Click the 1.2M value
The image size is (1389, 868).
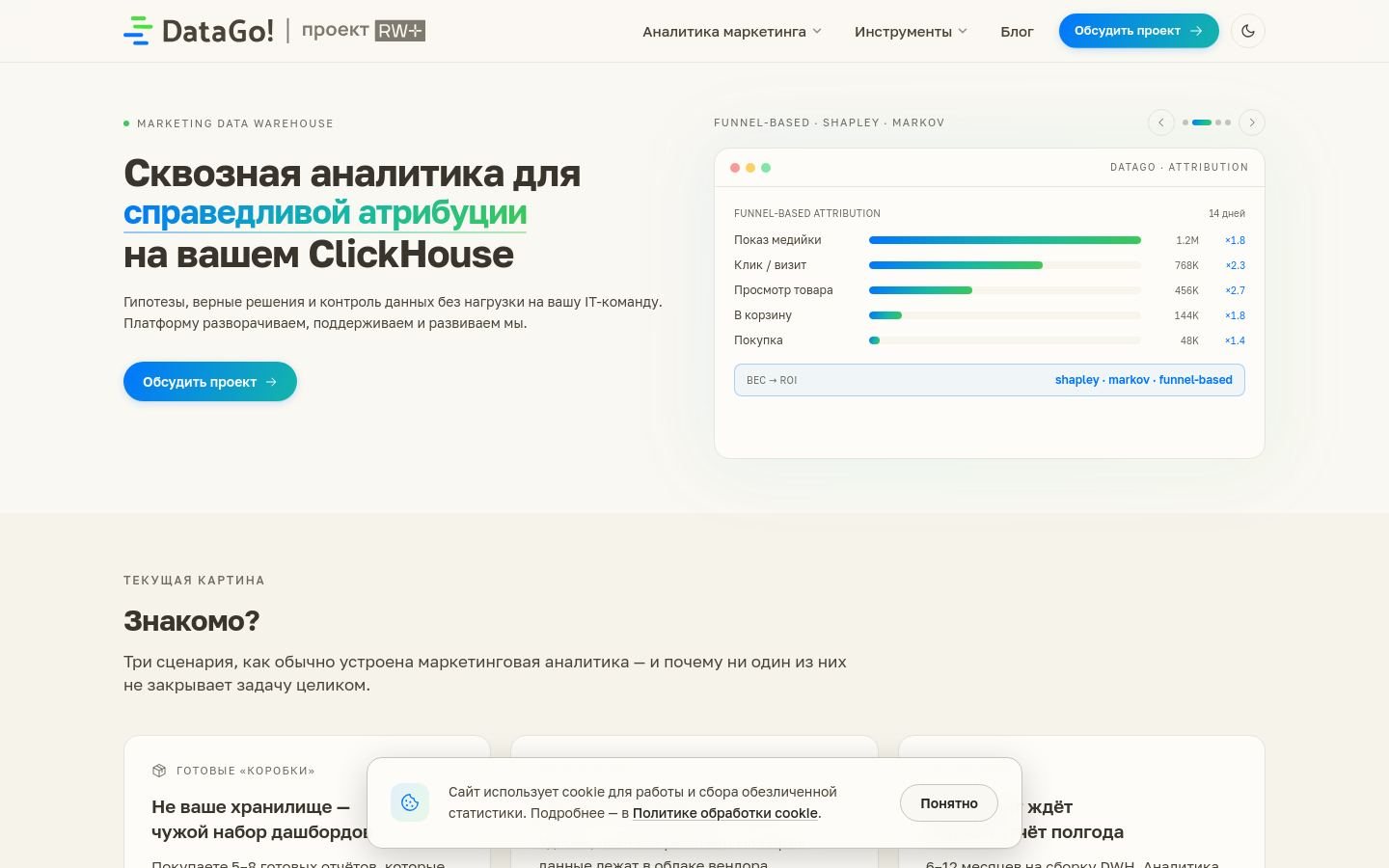point(1187,240)
